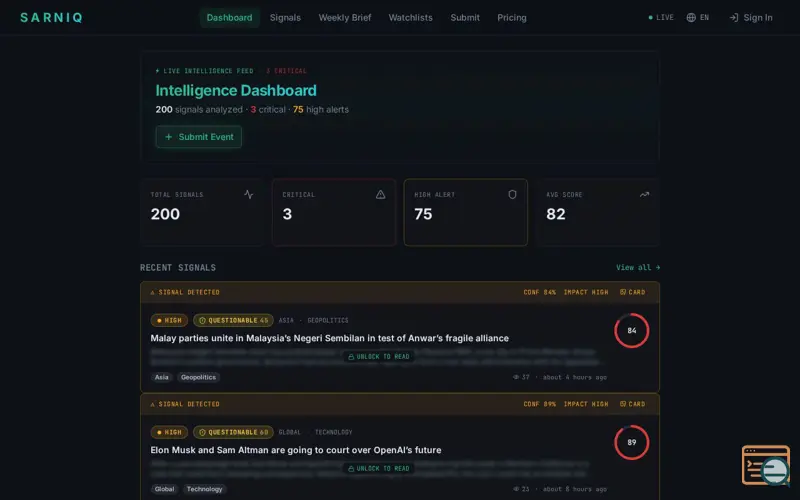Click the View all link
The image size is (800, 500).
[x=638, y=267]
